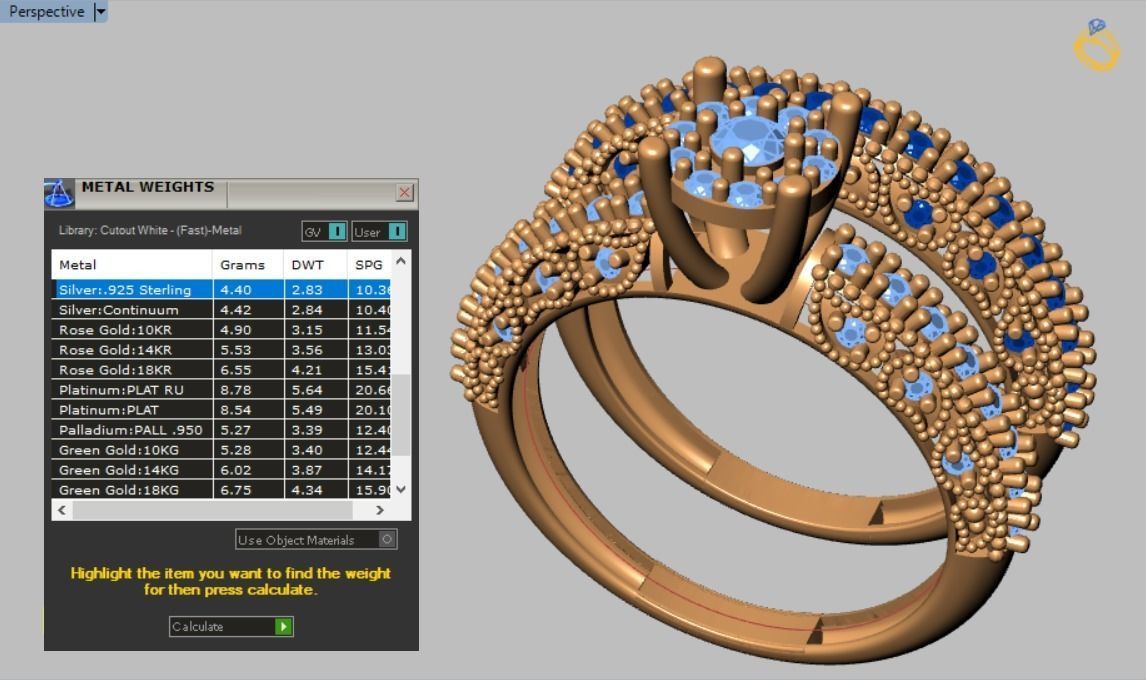Click the 6.75 grams cell
Viewport: 1146px width, 680px height.
(248, 489)
